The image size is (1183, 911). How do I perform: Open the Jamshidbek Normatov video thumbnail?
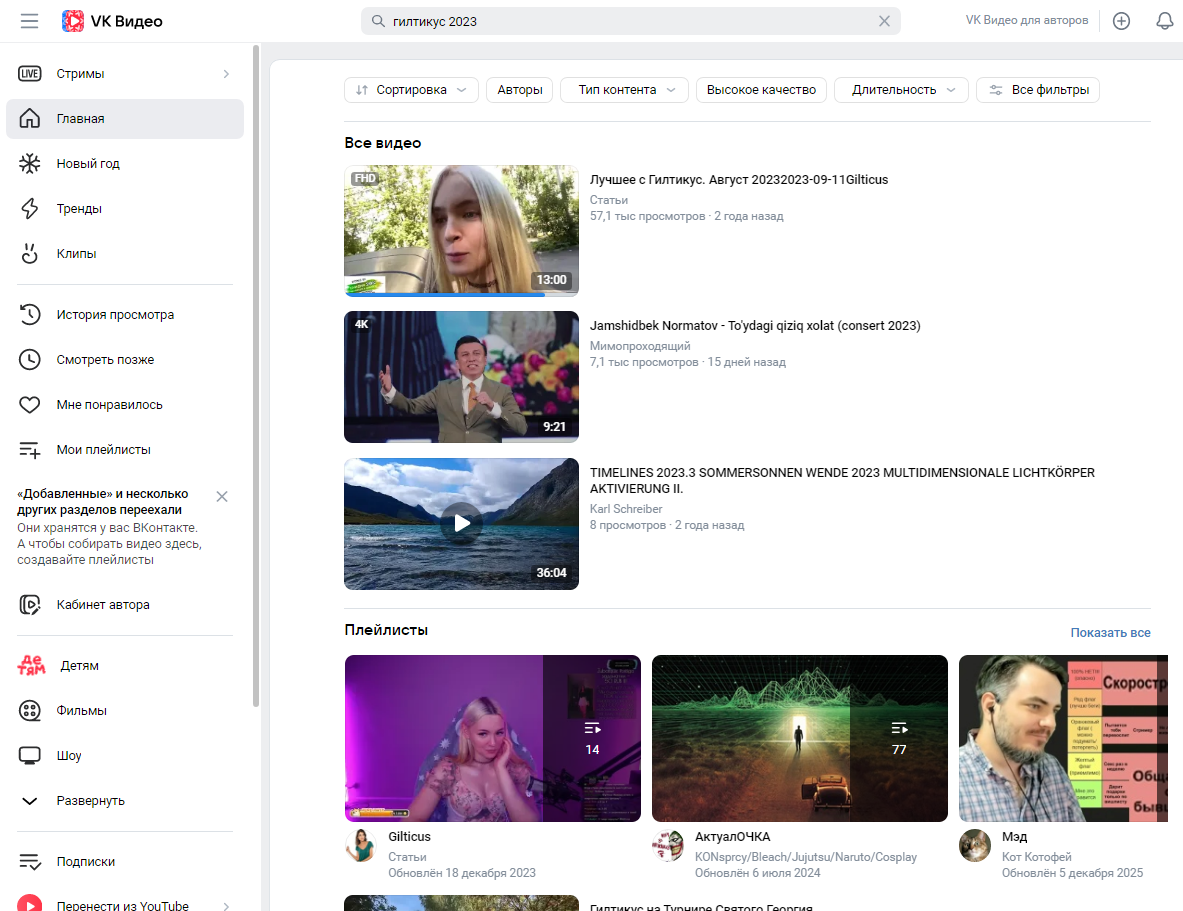pos(461,377)
